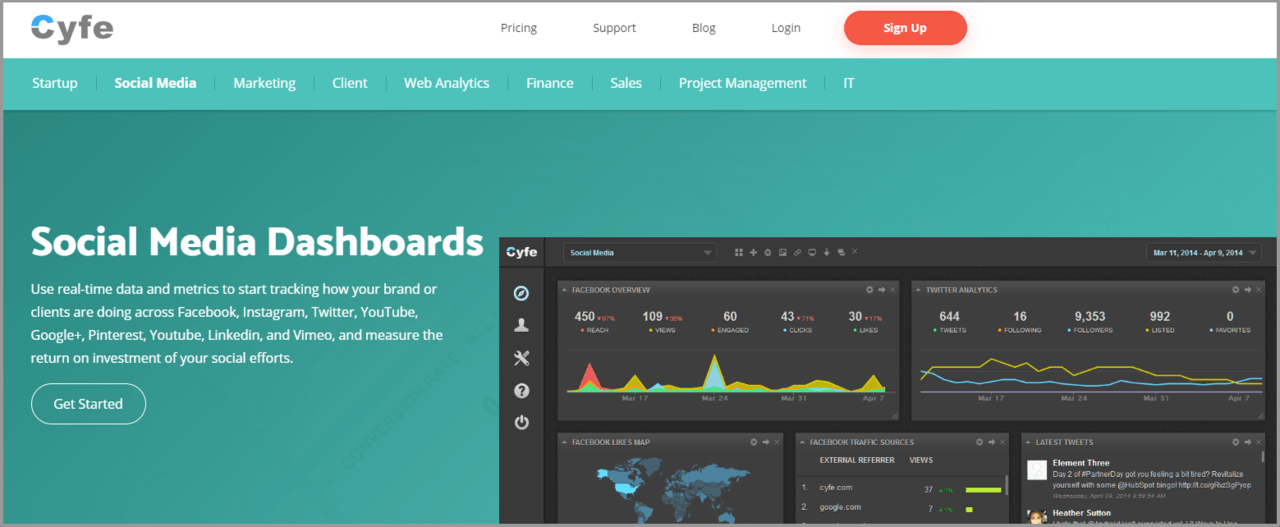The height and width of the screenshot is (527, 1280).
Task: Click the REACH legend in Facebook Overview
Action: pos(594,330)
